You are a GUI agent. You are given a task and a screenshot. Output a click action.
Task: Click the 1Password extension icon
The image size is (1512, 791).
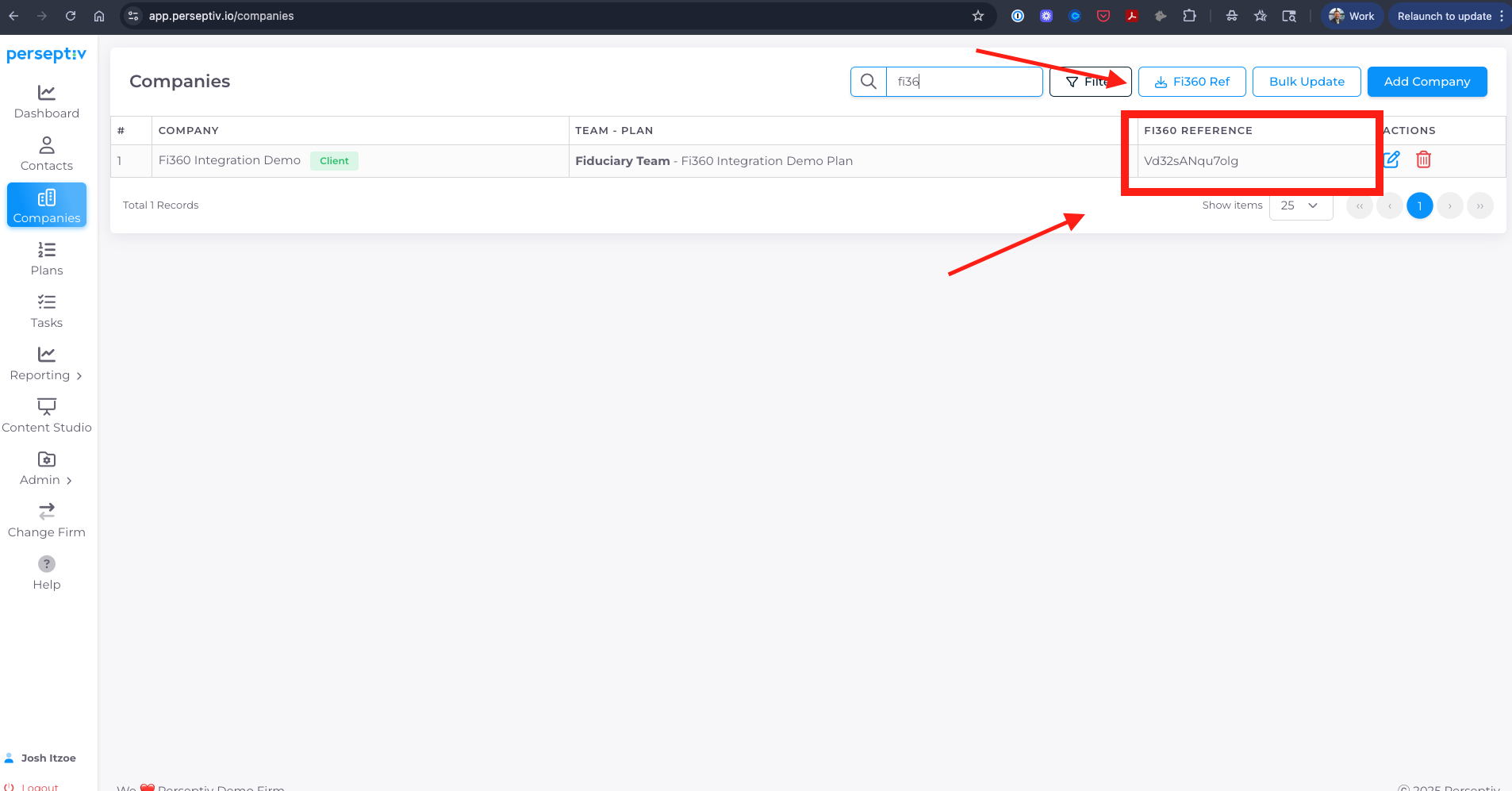(x=1018, y=16)
